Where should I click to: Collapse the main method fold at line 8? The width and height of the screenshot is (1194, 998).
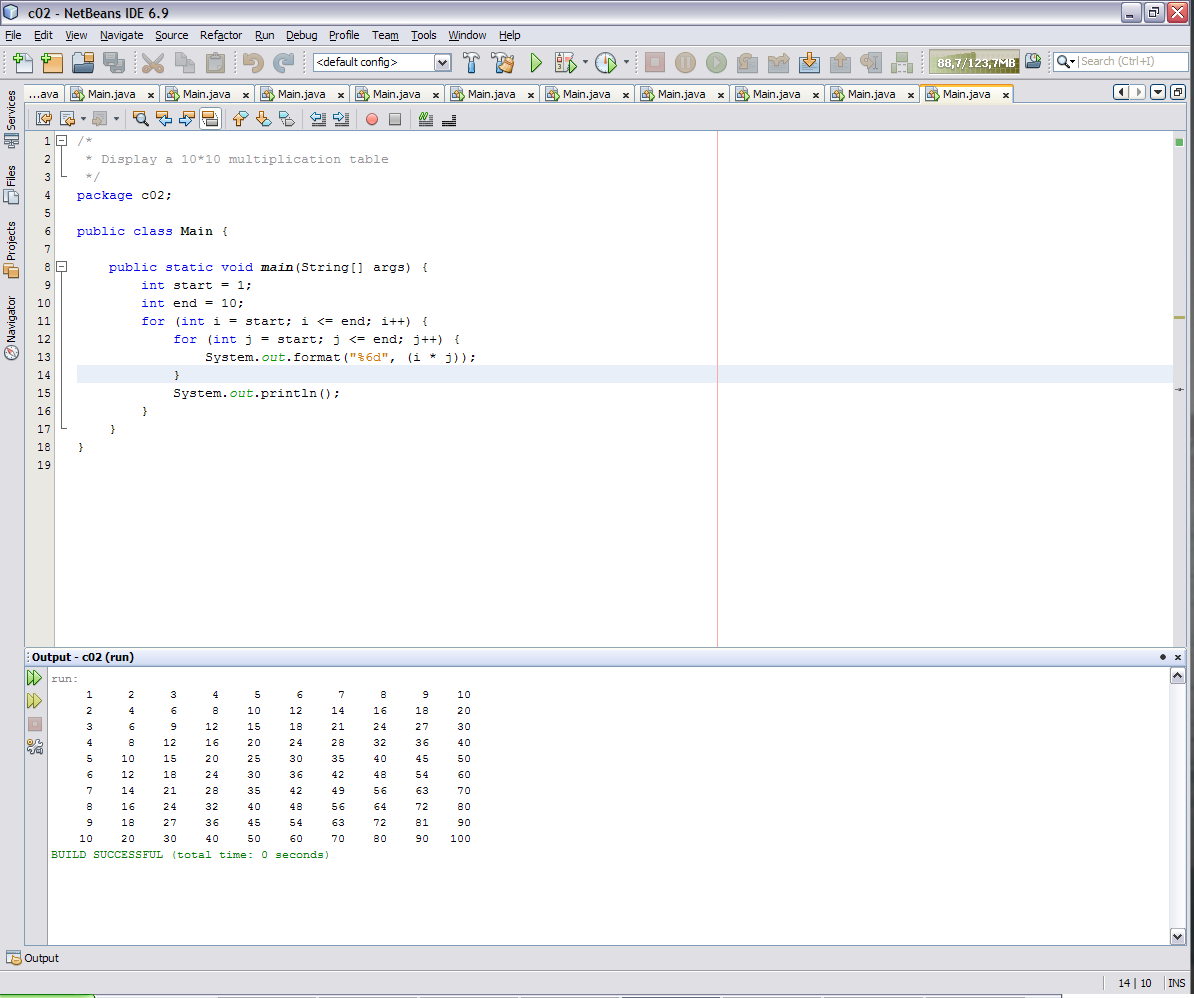(62, 267)
